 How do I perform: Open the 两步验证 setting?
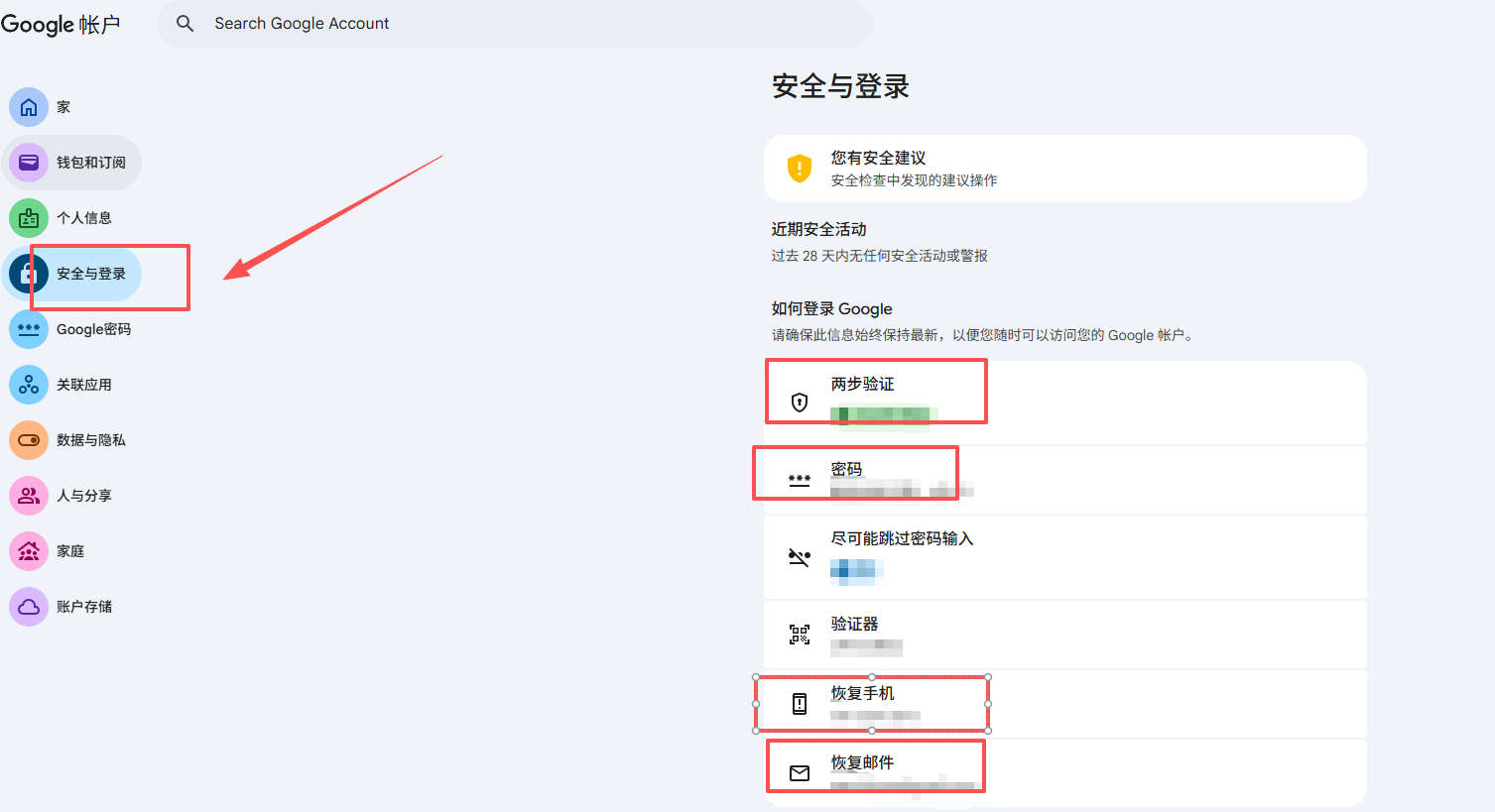pyautogui.click(x=1065, y=403)
